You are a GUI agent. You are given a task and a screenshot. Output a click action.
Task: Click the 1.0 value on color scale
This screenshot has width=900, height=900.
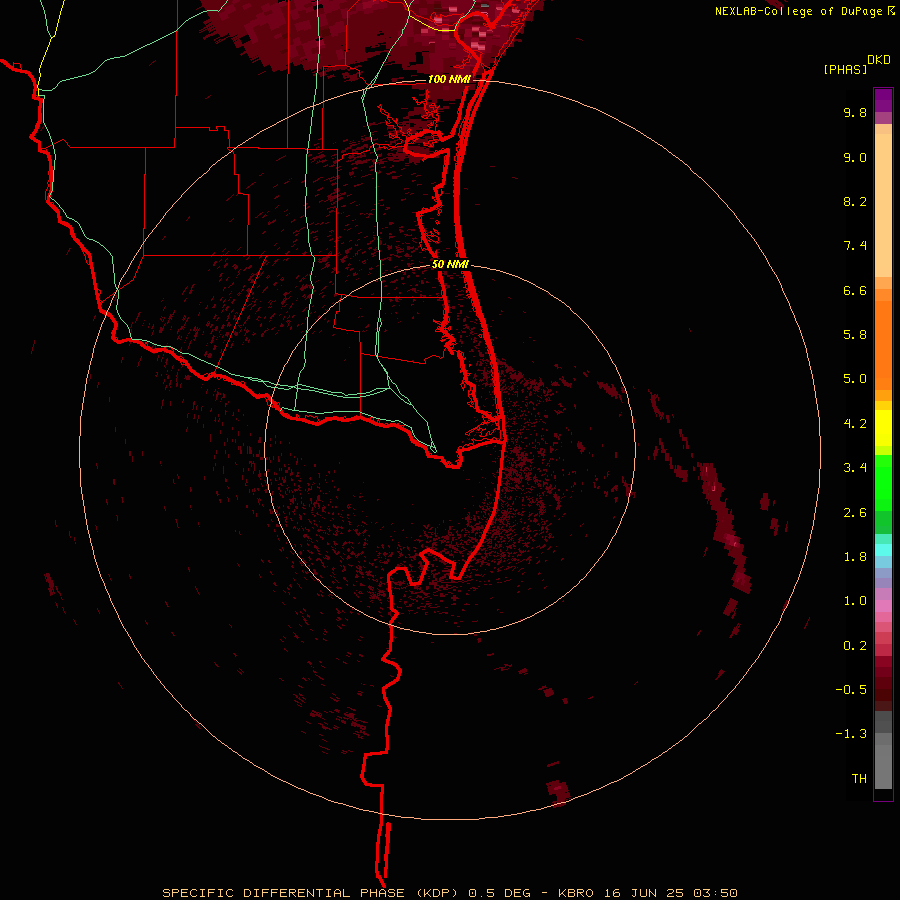click(855, 601)
